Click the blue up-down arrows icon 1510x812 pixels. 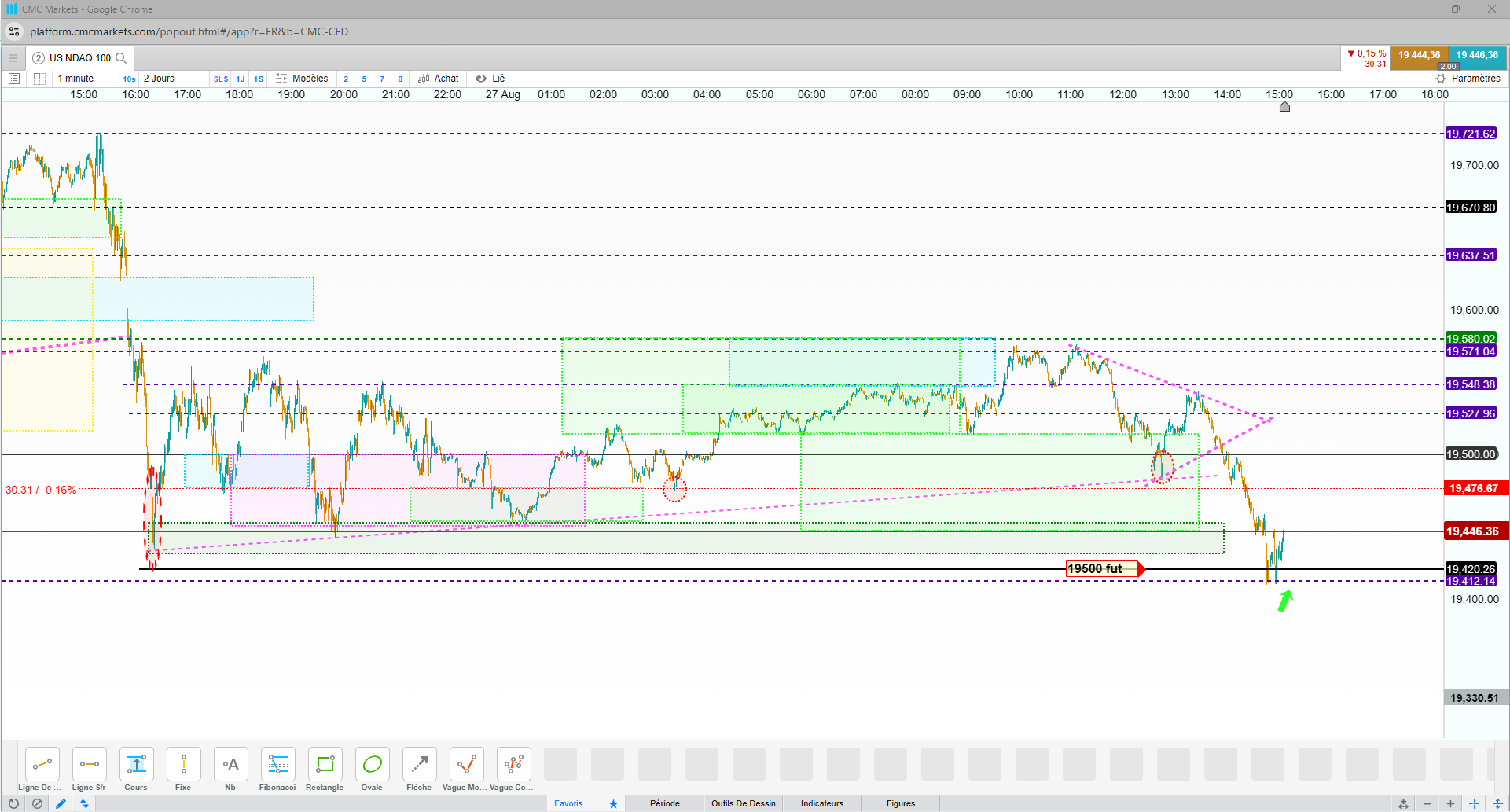point(84,803)
